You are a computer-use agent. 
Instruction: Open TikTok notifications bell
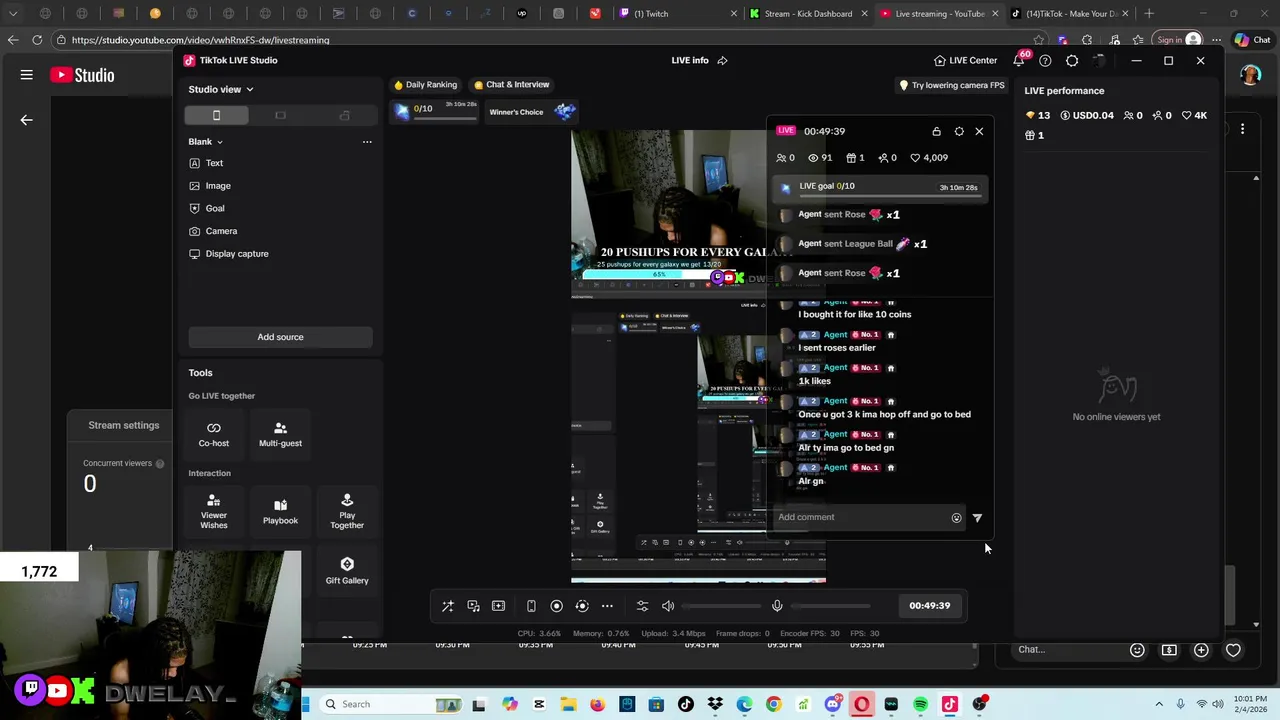[x=1018, y=60]
